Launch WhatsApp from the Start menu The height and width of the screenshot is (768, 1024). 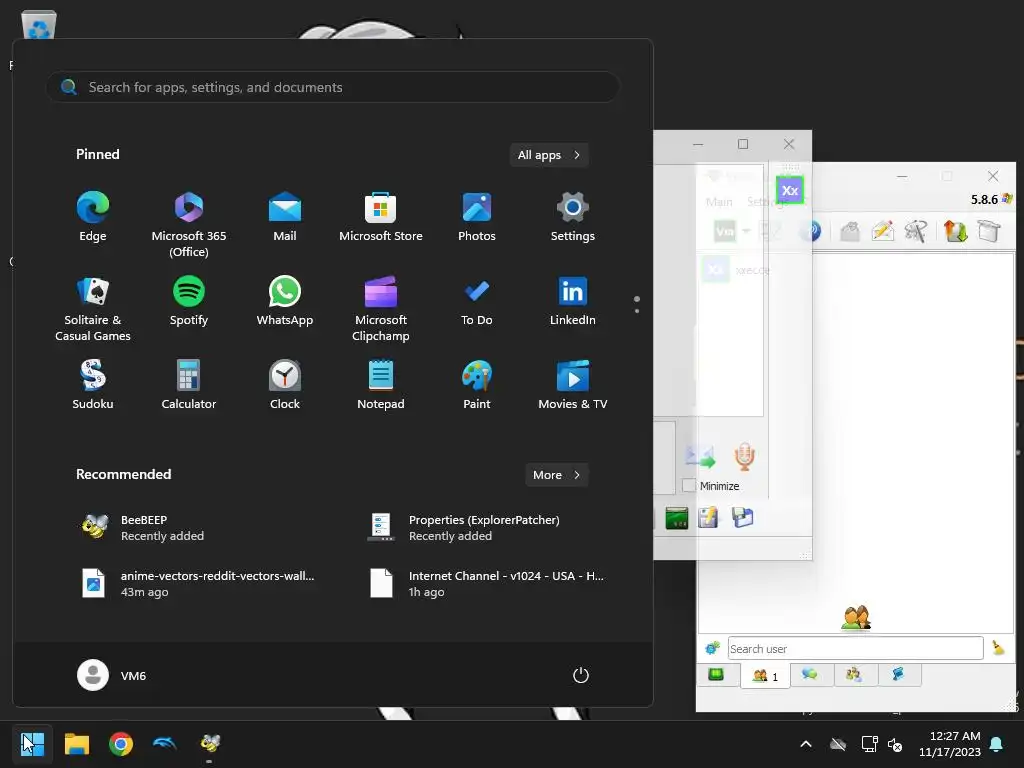pyautogui.click(x=285, y=301)
